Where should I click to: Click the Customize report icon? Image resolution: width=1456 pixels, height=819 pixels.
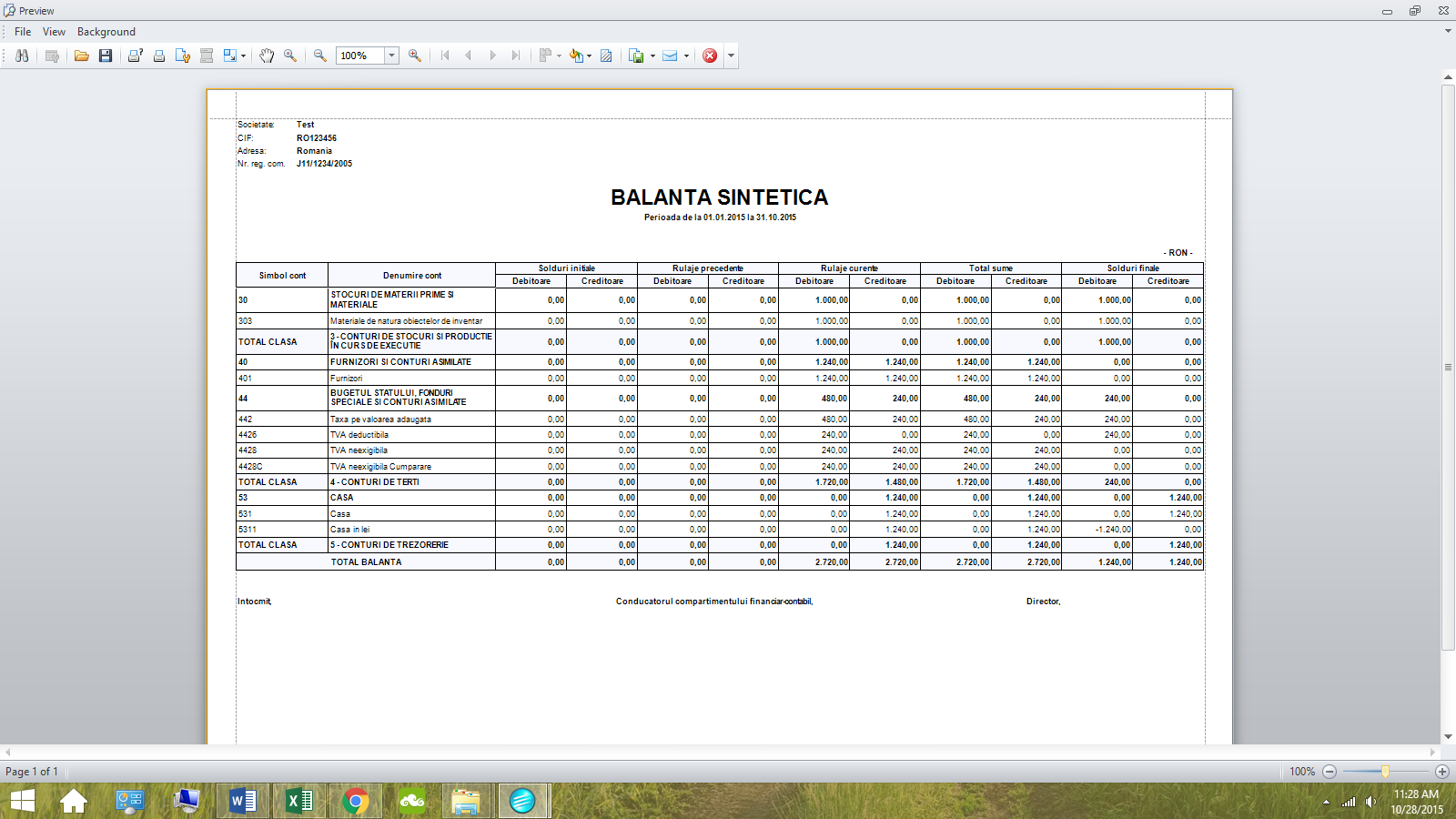52,56
